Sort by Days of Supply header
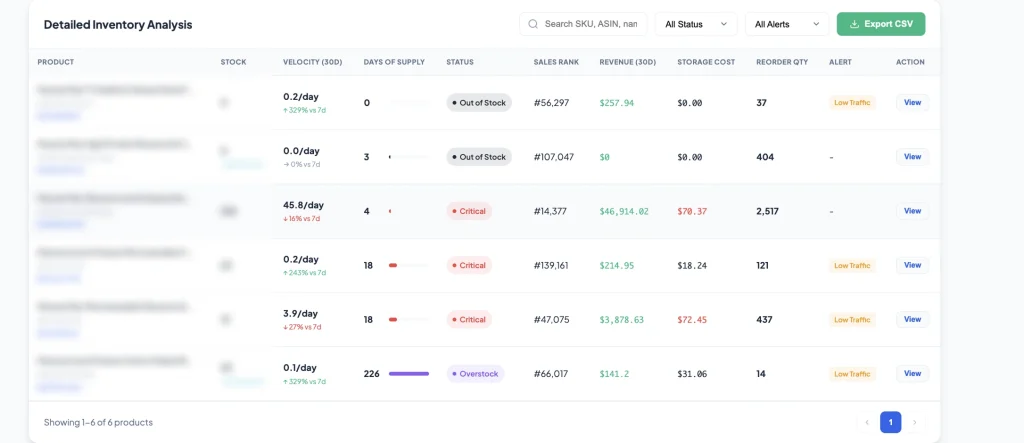This screenshot has width=1024, height=443. point(394,62)
